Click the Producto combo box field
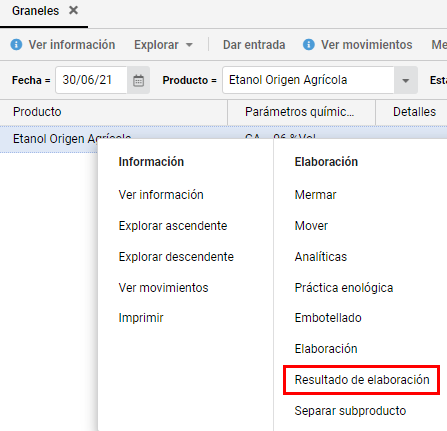This screenshot has height=431, width=447. point(308,80)
